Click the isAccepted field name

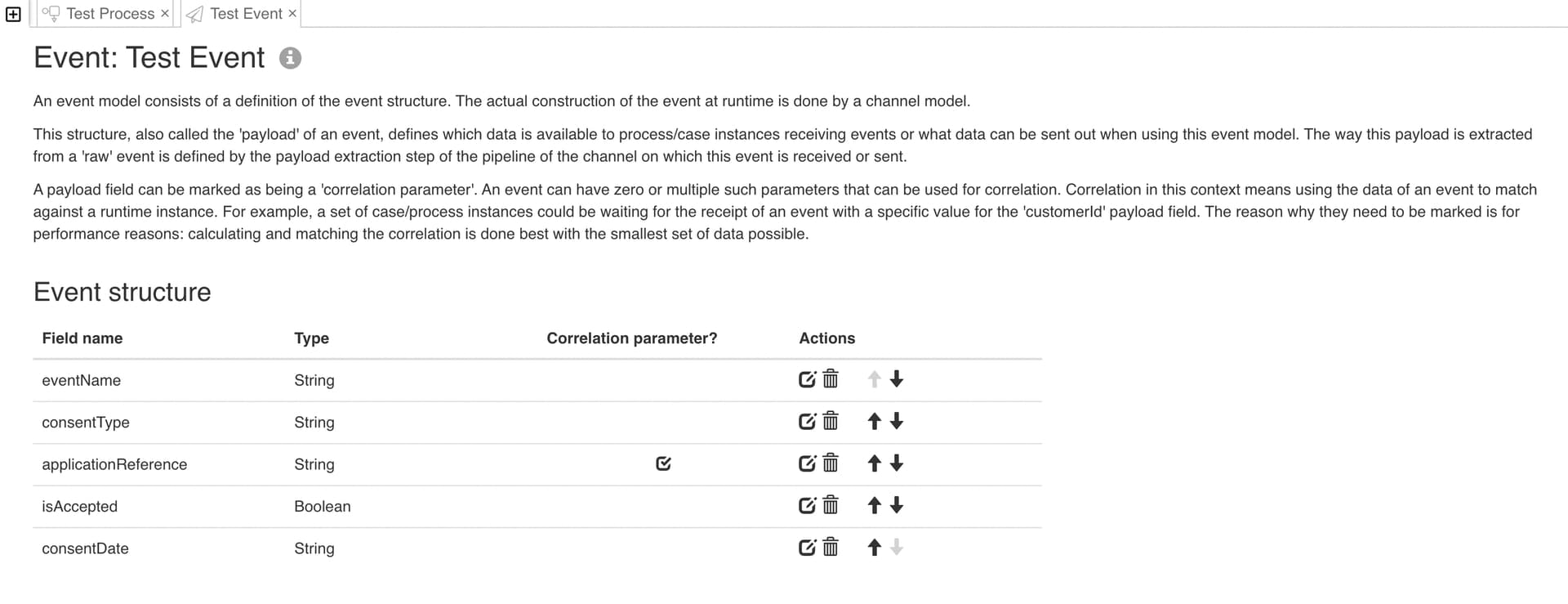point(79,507)
